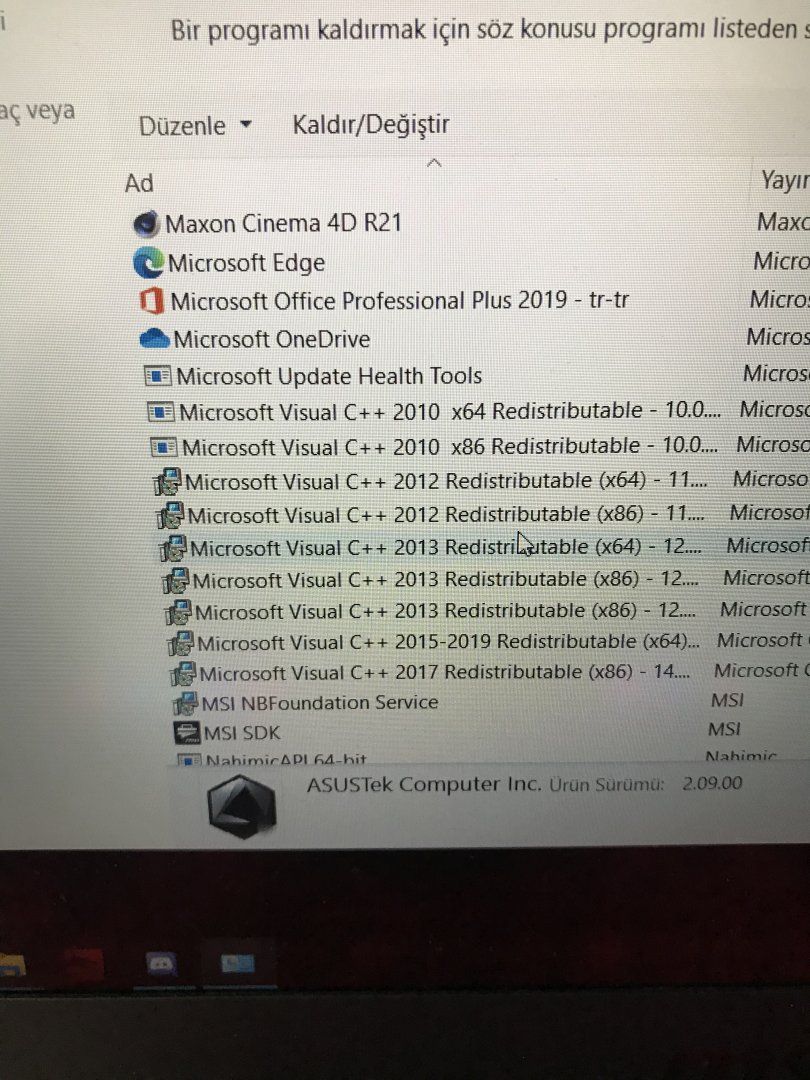810x1080 pixels.
Task: Select the Microsoft Update Health Tools icon
Action: (x=158, y=376)
